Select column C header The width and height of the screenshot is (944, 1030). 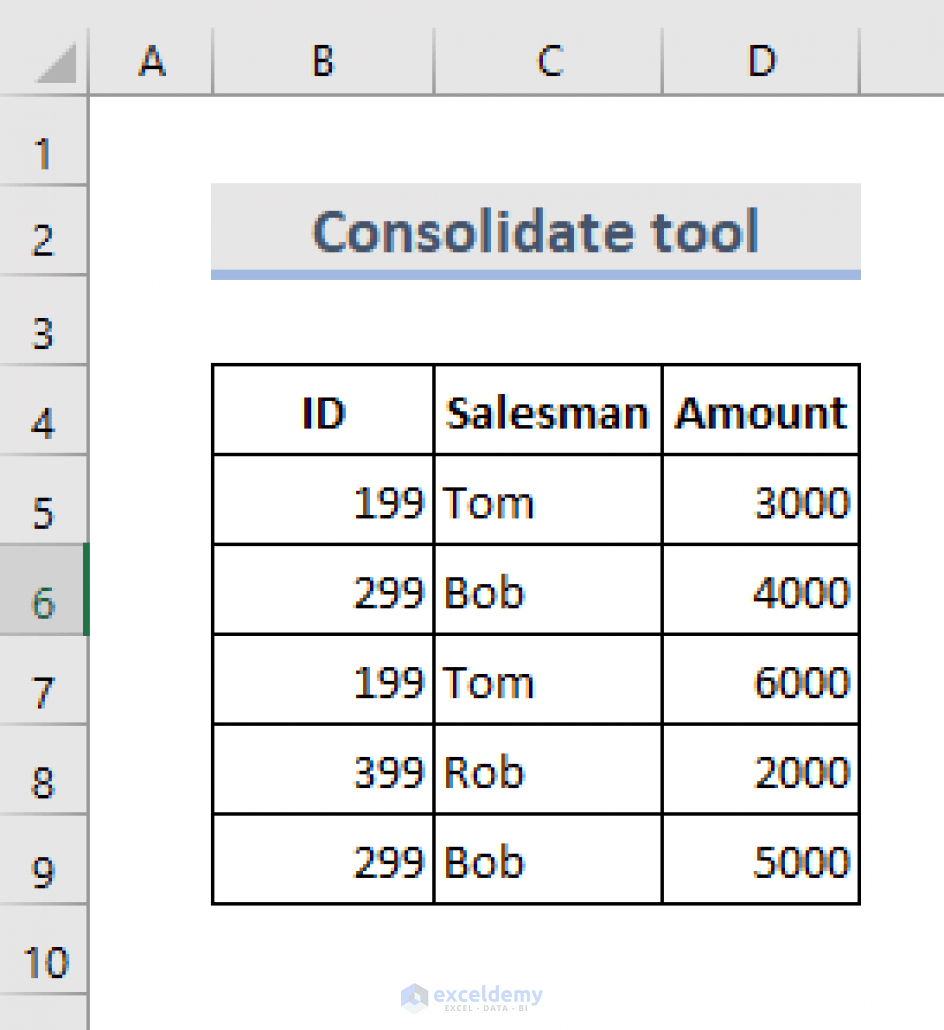tap(548, 62)
